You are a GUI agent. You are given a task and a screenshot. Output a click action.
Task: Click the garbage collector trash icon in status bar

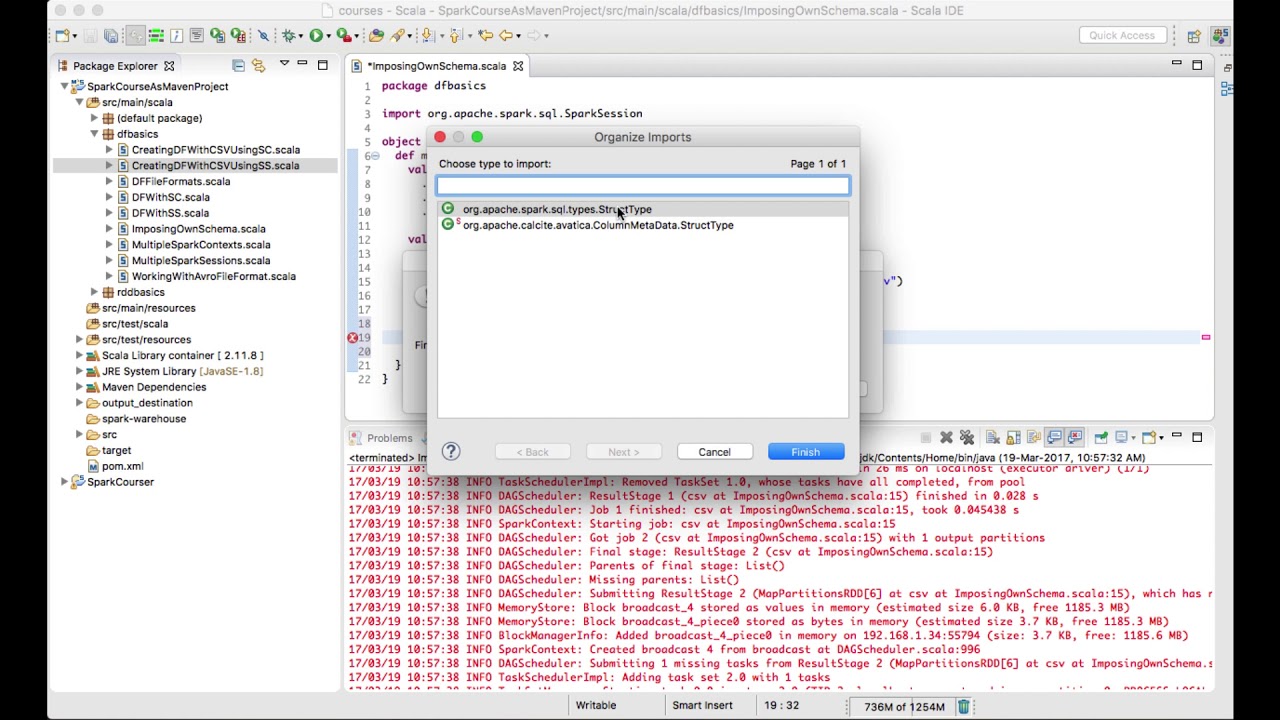[964, 706]
